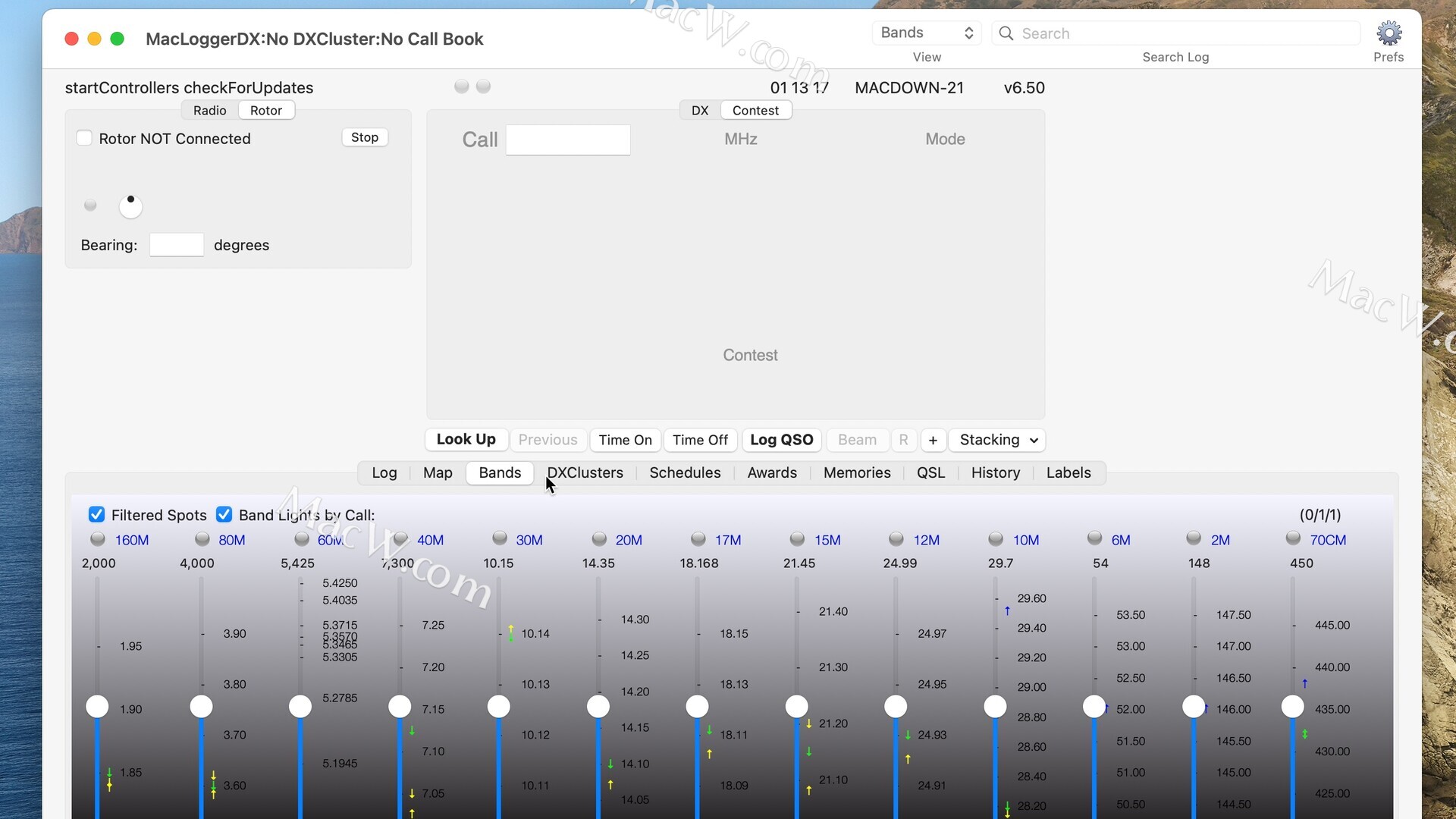Click the Time On button
The width and height of the screenshot is (1456, 819).
(x=625, y=440)
